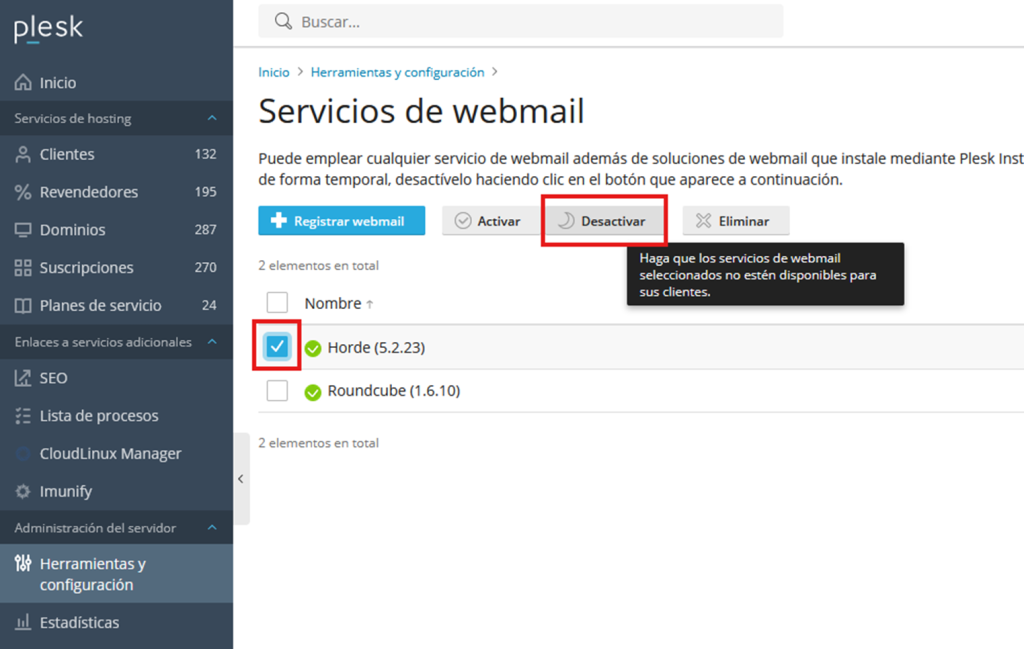Open Estadísticas in the sidebar

(116, 622)
